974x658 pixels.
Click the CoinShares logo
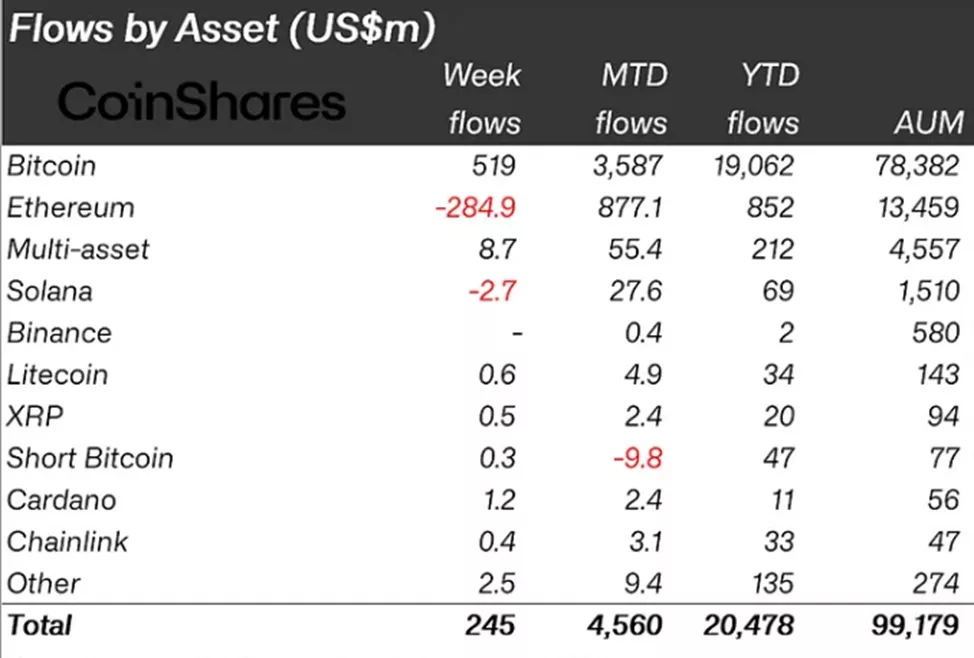(x=201, y=102)
